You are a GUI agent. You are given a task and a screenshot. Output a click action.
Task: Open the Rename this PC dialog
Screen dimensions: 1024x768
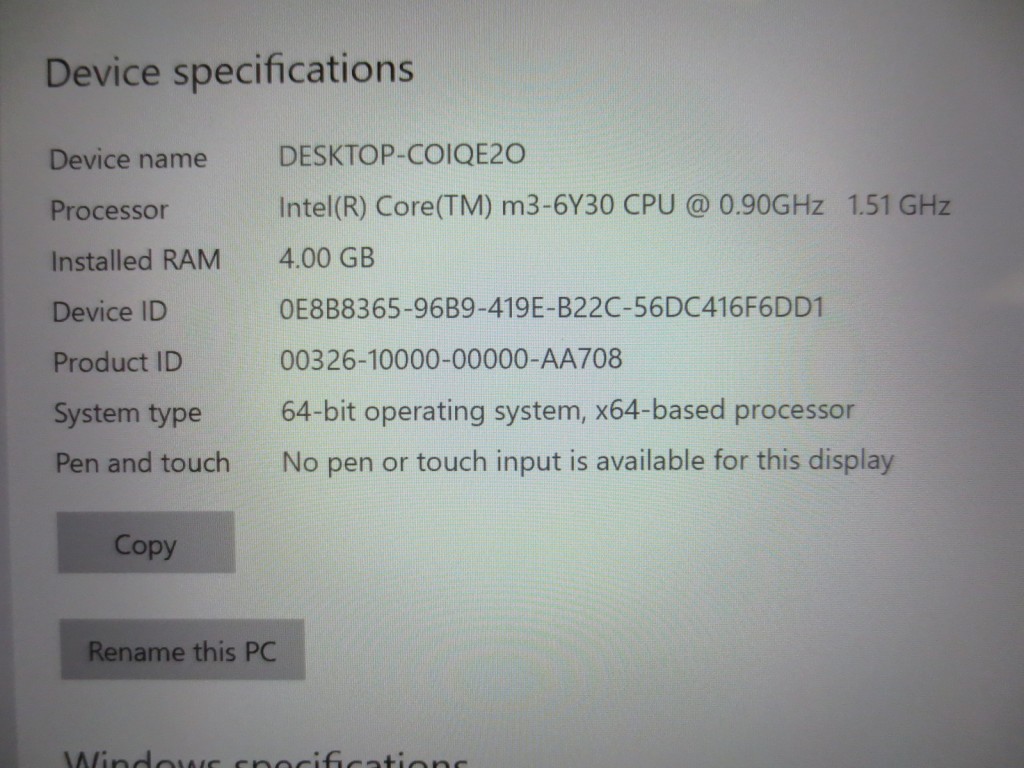[182, 650]
